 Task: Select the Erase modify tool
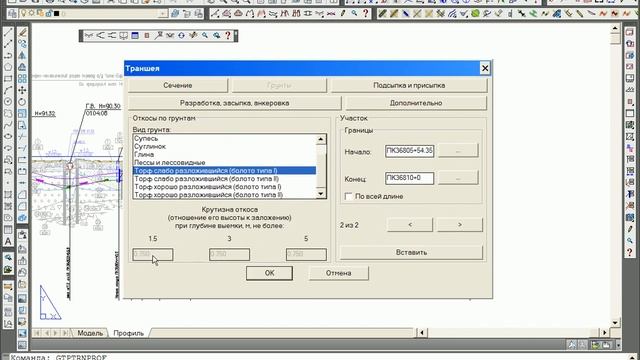(22, 32)
